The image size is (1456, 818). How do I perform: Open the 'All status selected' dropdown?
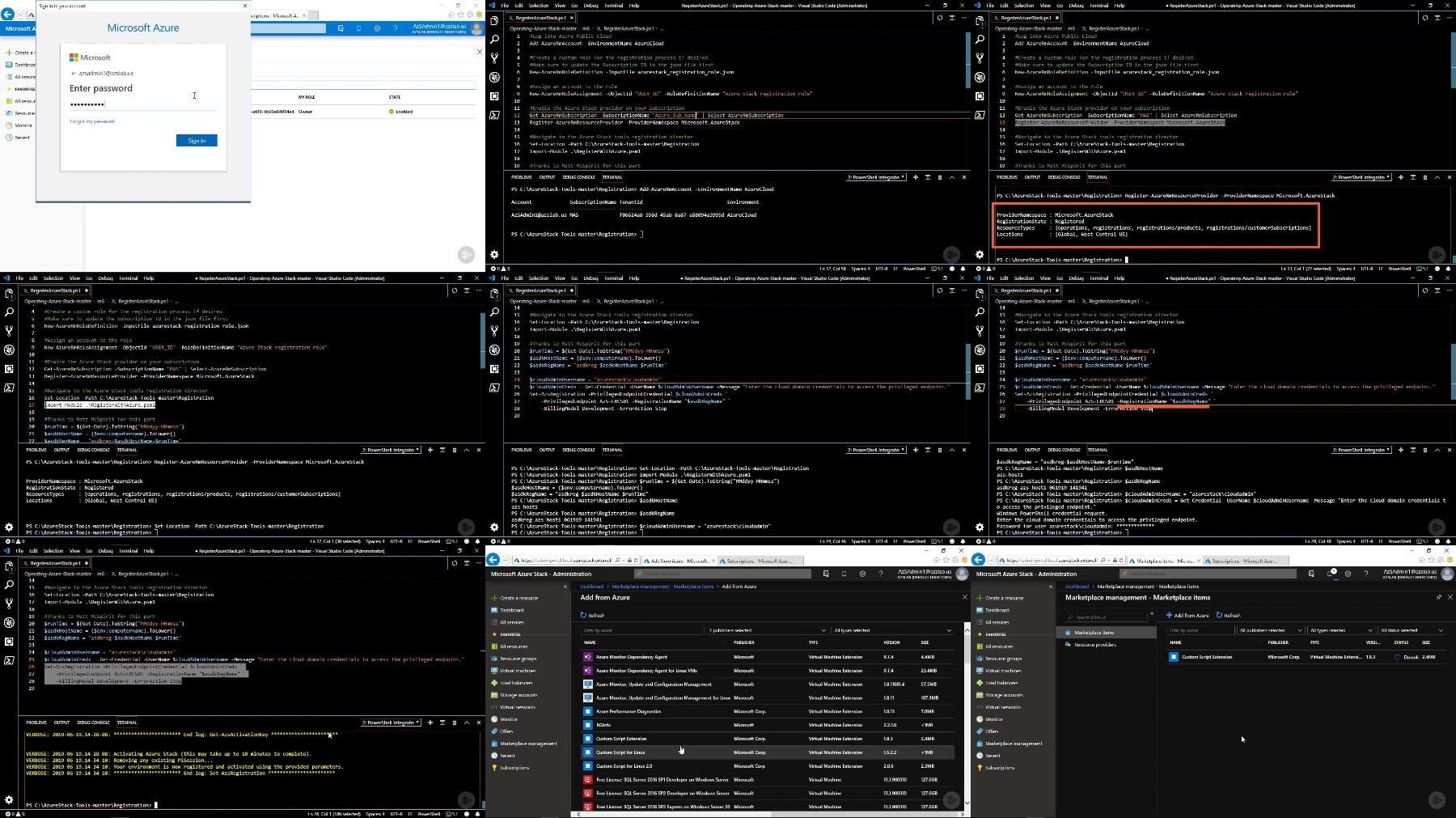click(x=1412, y=630)
